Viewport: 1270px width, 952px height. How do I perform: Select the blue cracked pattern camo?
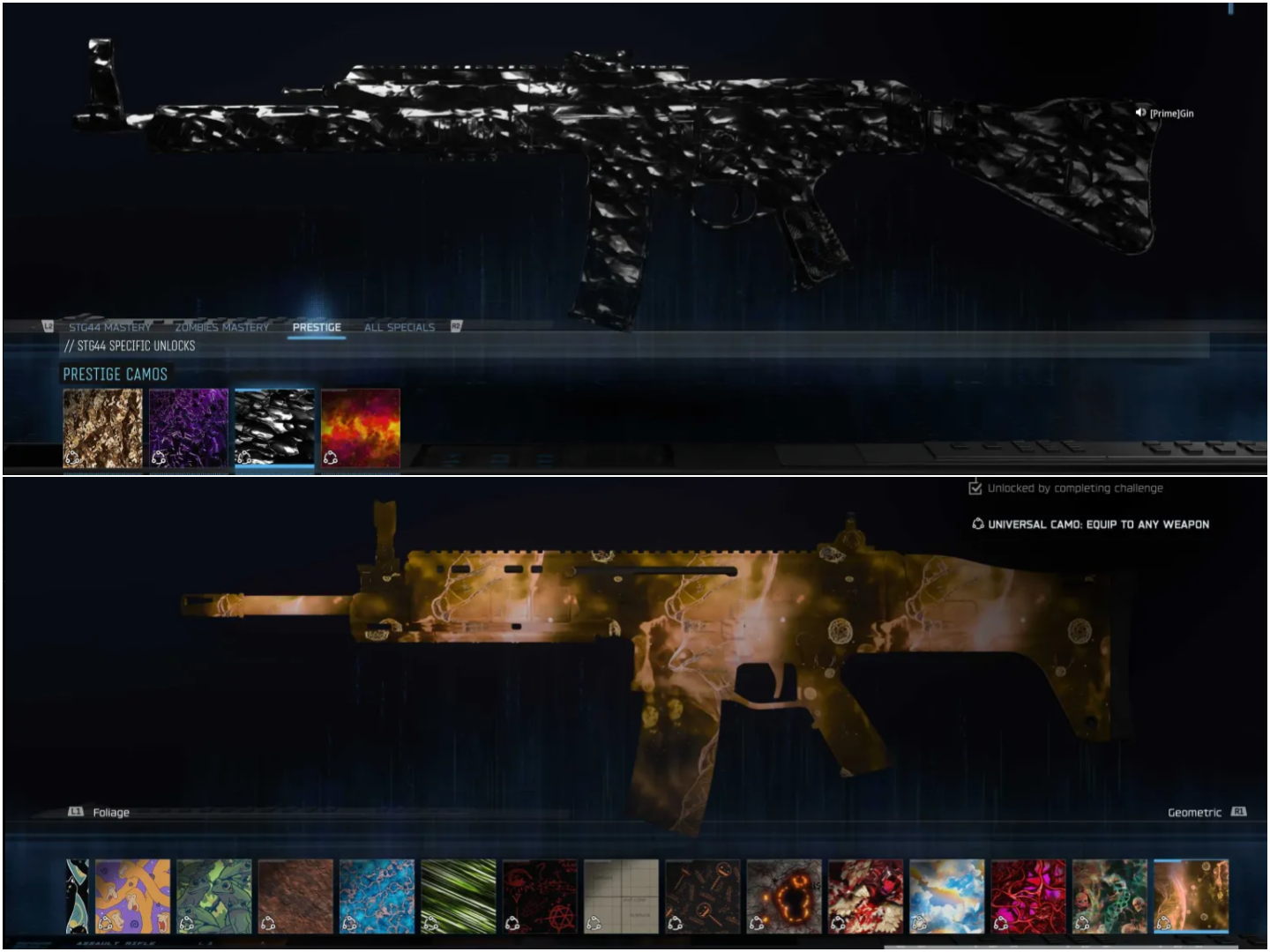pos(377,896)
